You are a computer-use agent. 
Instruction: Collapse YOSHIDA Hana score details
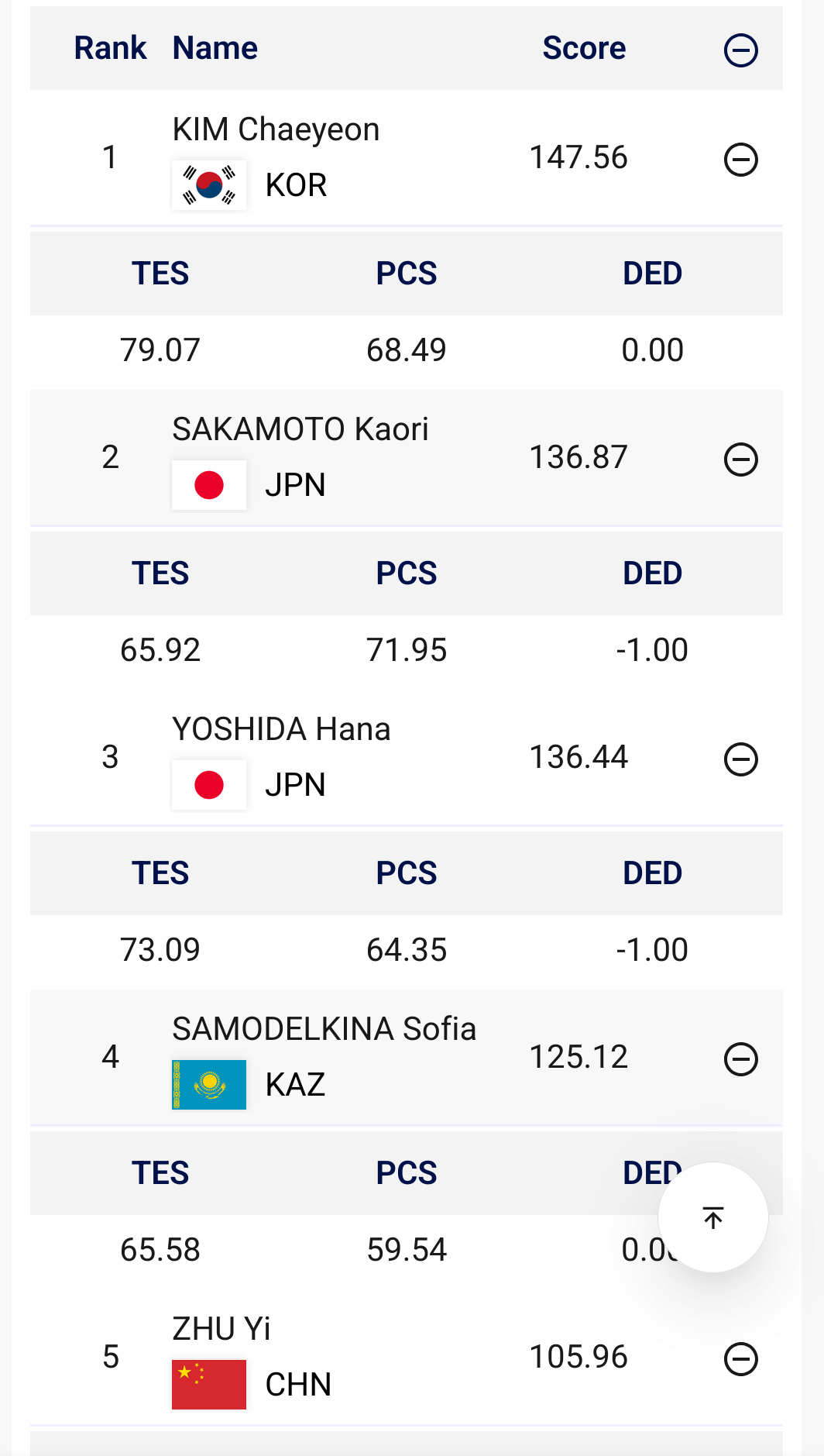(740, 759)
